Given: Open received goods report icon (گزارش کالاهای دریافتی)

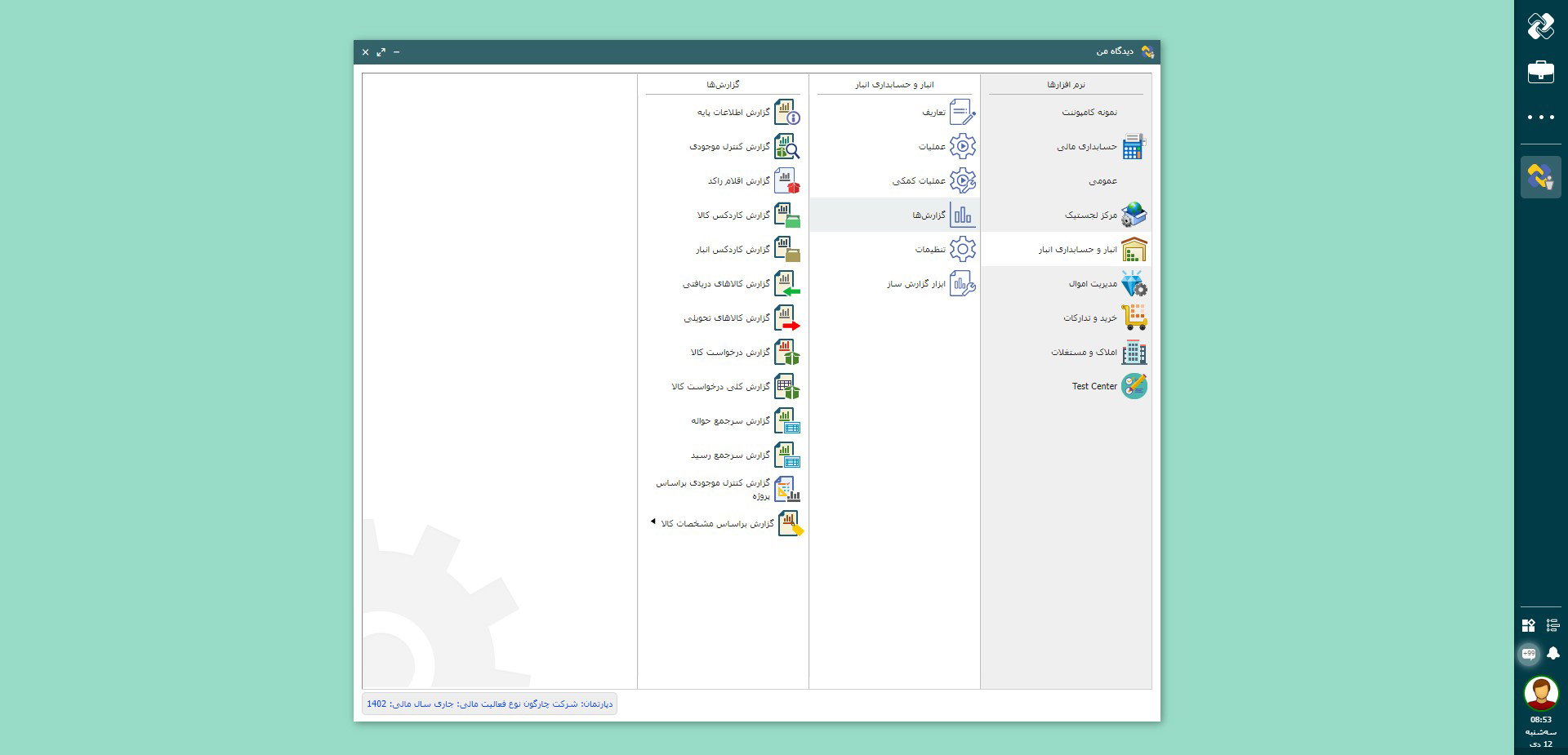Looking at the screenshot, I should click(x=786, y=284).
